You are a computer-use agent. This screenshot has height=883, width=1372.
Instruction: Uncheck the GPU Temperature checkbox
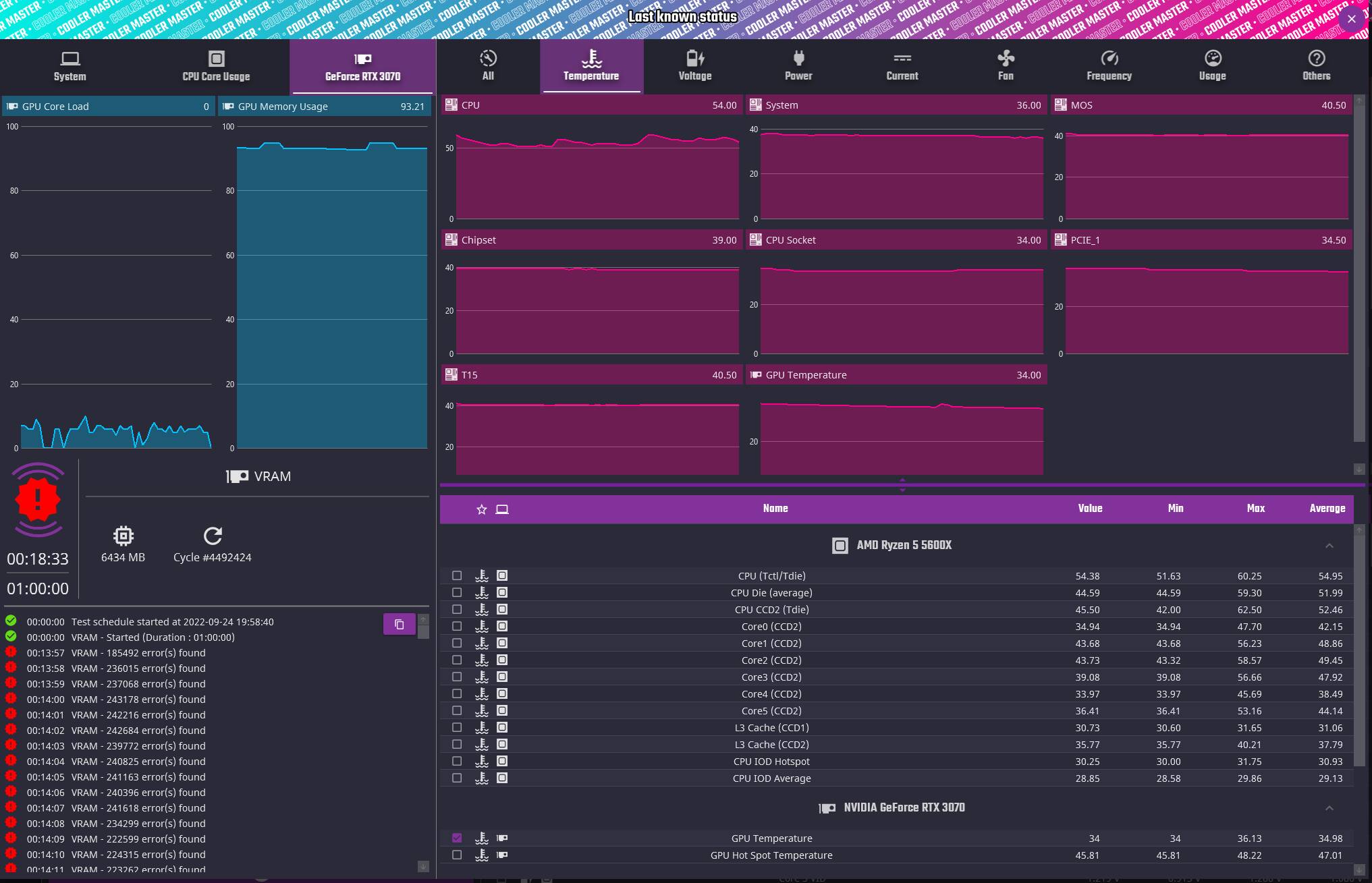(457, 838)
